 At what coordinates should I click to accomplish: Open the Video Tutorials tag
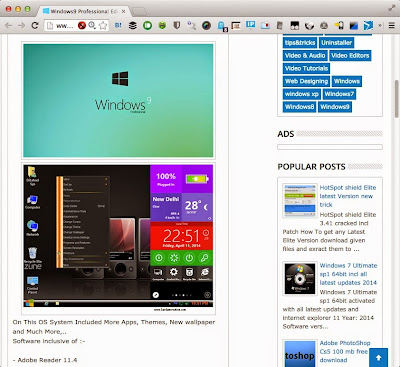pyautogui.click(x=306, y=68)
